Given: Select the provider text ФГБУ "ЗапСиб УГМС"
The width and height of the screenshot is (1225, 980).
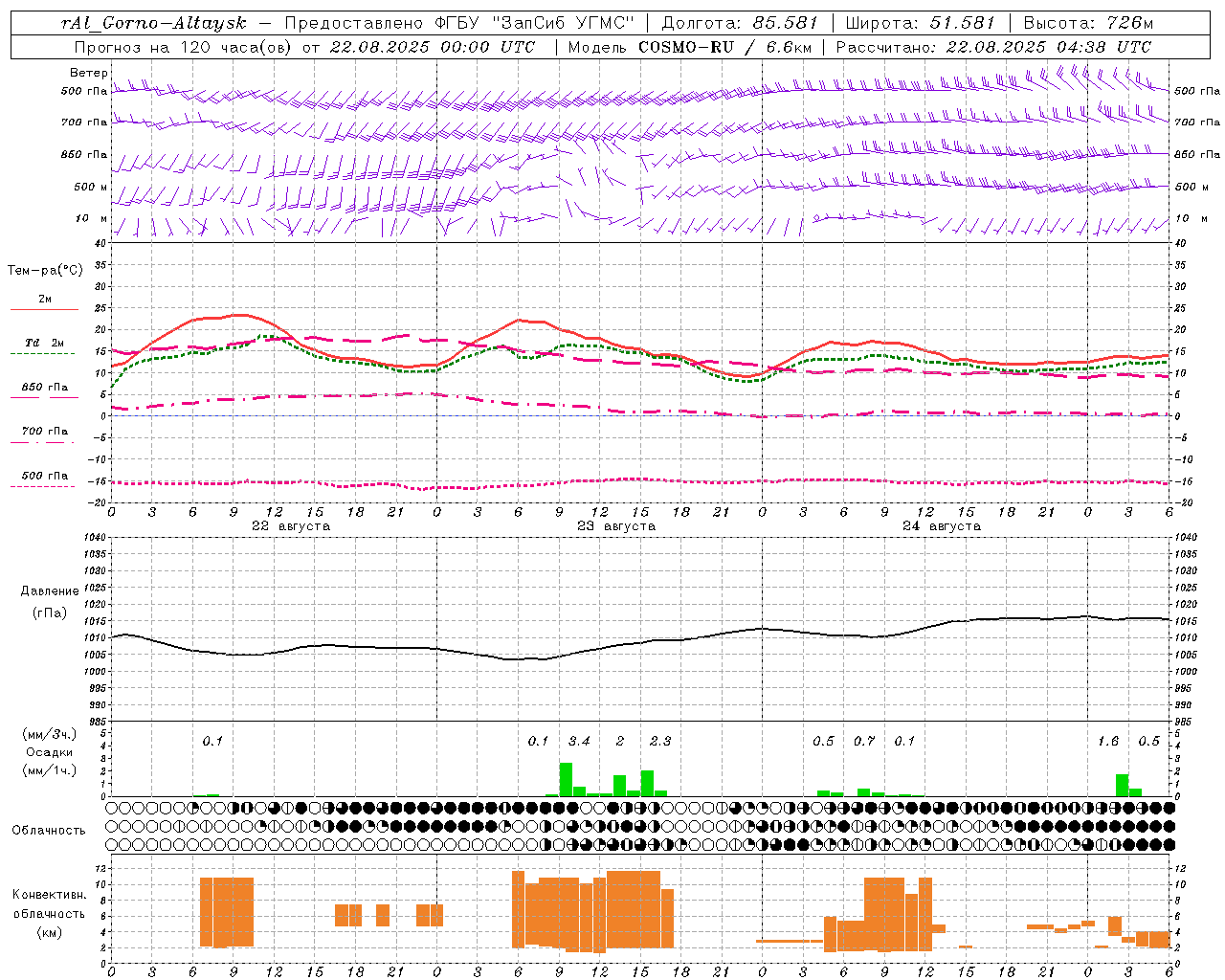Looking at the screenshot, I should [536, 23].
